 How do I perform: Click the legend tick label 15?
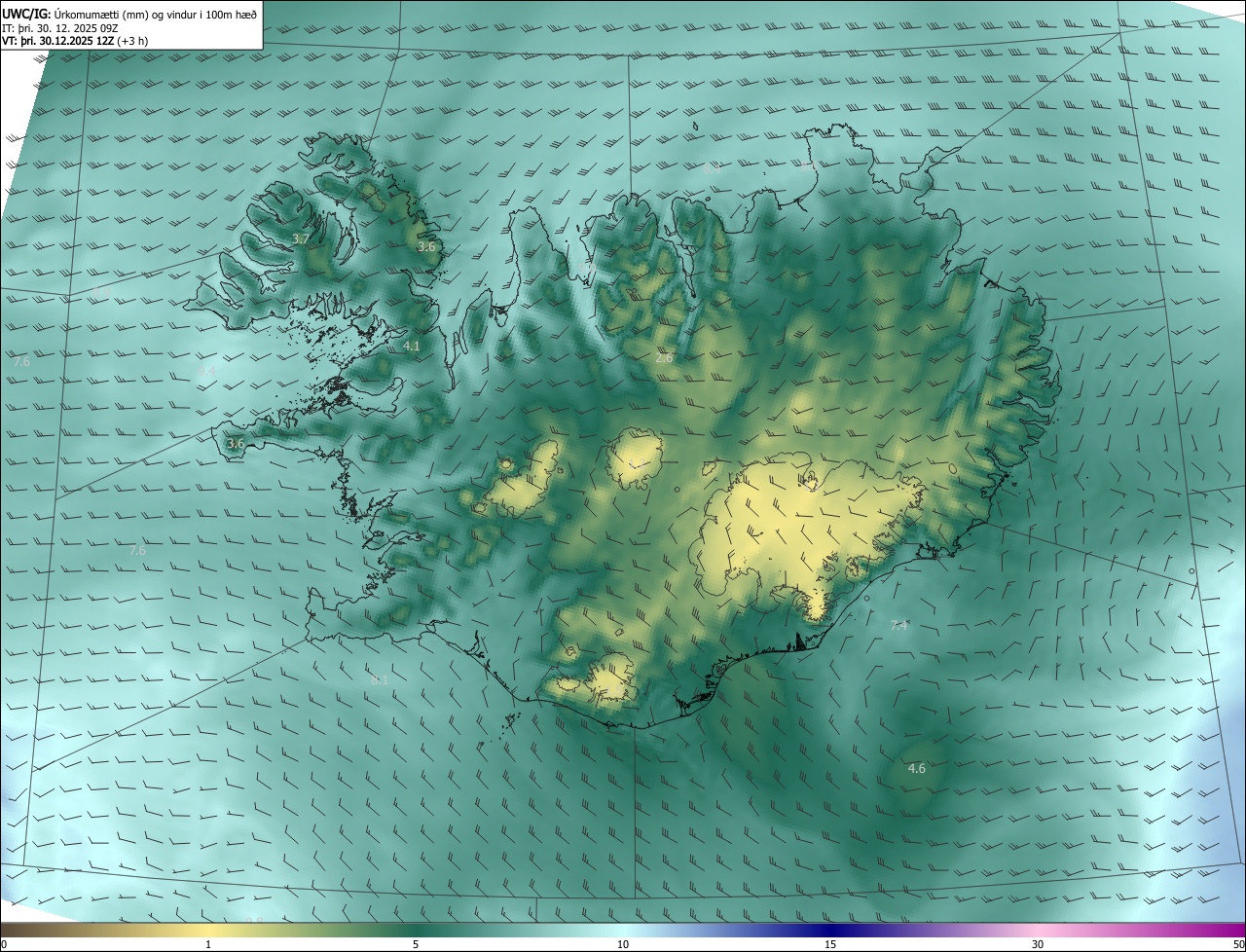coord(830,944)
